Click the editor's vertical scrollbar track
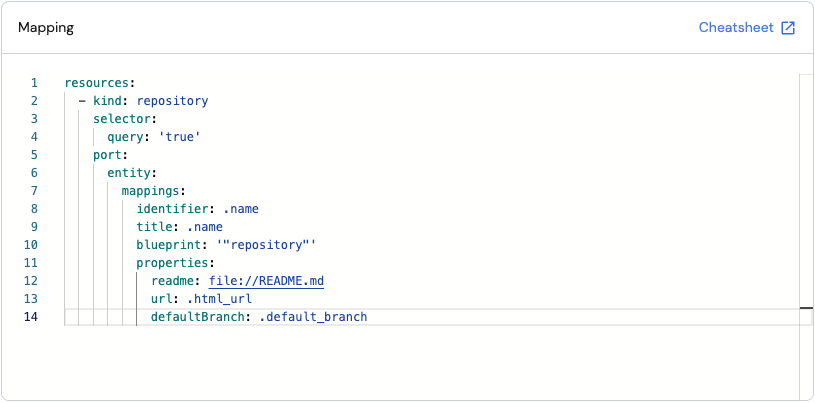Screen dimensions: 815x403 pyautogui.click(x=806, y=200)
